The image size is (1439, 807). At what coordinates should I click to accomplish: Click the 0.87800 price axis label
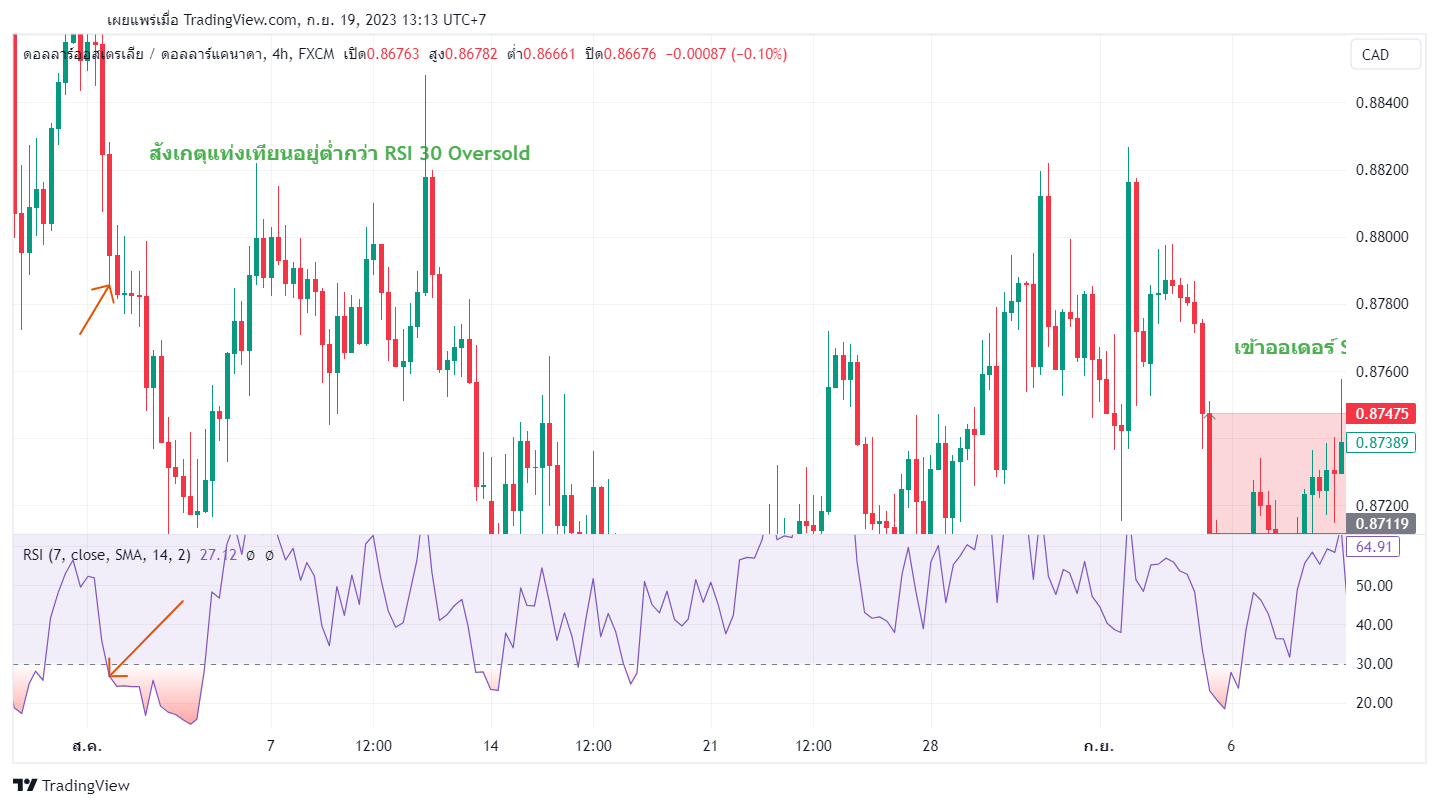[1383, 304]
